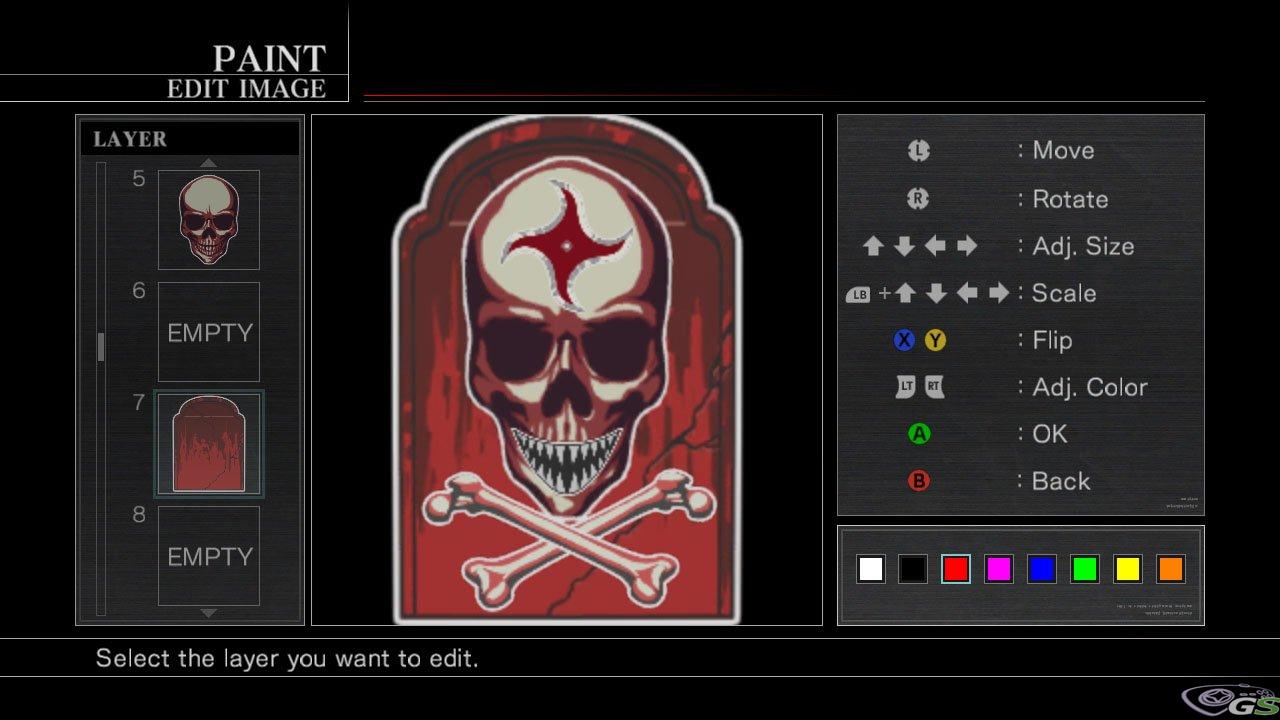Click the OK label

pos(1050,434)
